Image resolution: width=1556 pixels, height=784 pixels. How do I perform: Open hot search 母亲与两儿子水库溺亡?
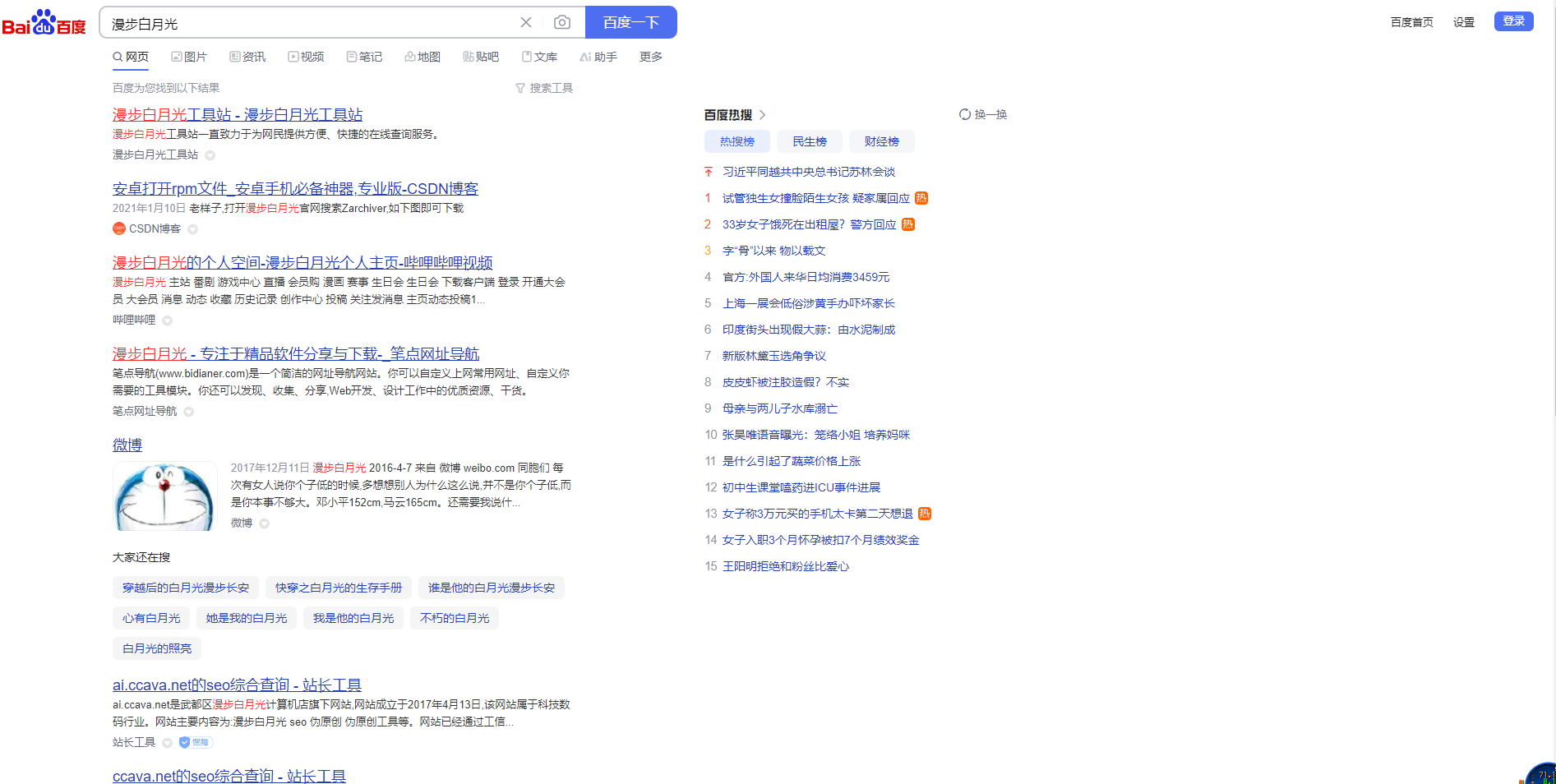click(780, 408)
